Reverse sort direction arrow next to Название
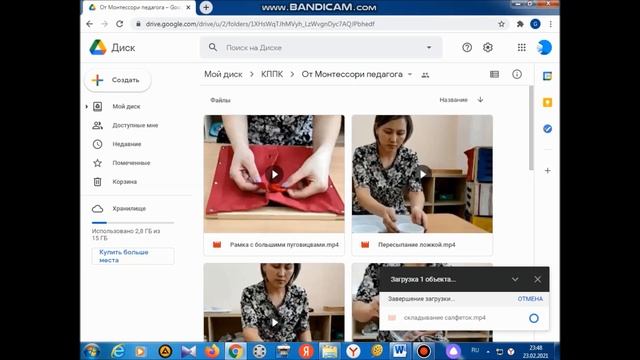Image resolution: width=640 pixels, height=360 pixels. point(480,100)
